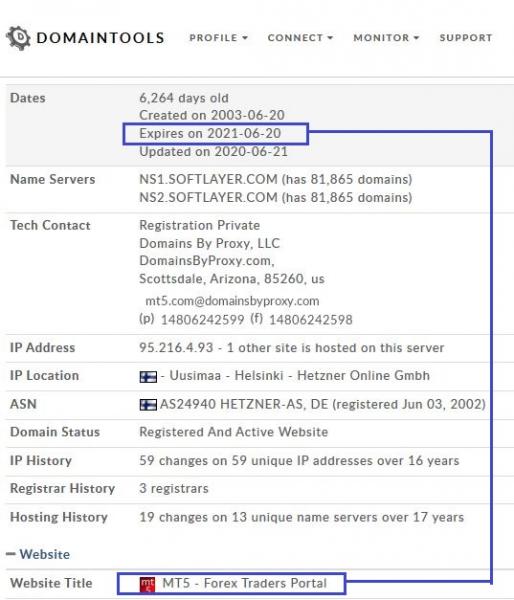Screen dimensions: 514x600
Task: Click the NS1.SOFTLAYER.COM name server entry
Action: 276,179
